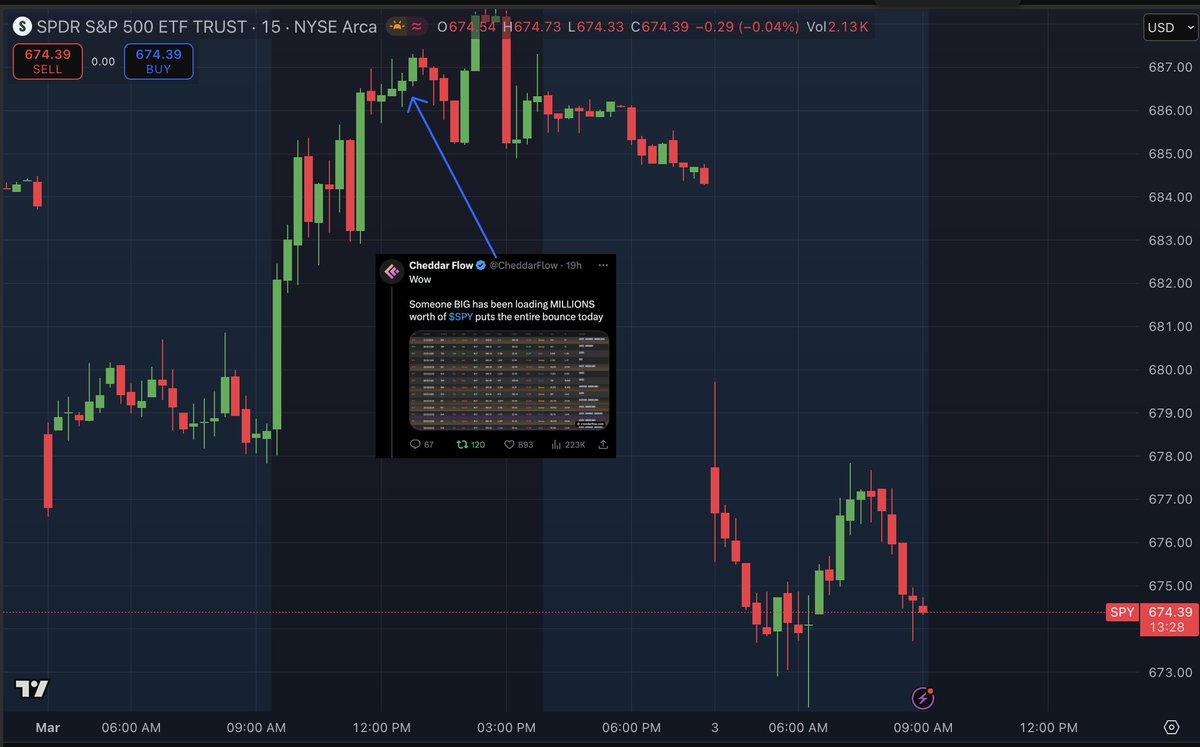The height and width of the screenshot is (747, 1200).
Task: Click the Wow text in the tweet
Action: [x=420, y=280]
